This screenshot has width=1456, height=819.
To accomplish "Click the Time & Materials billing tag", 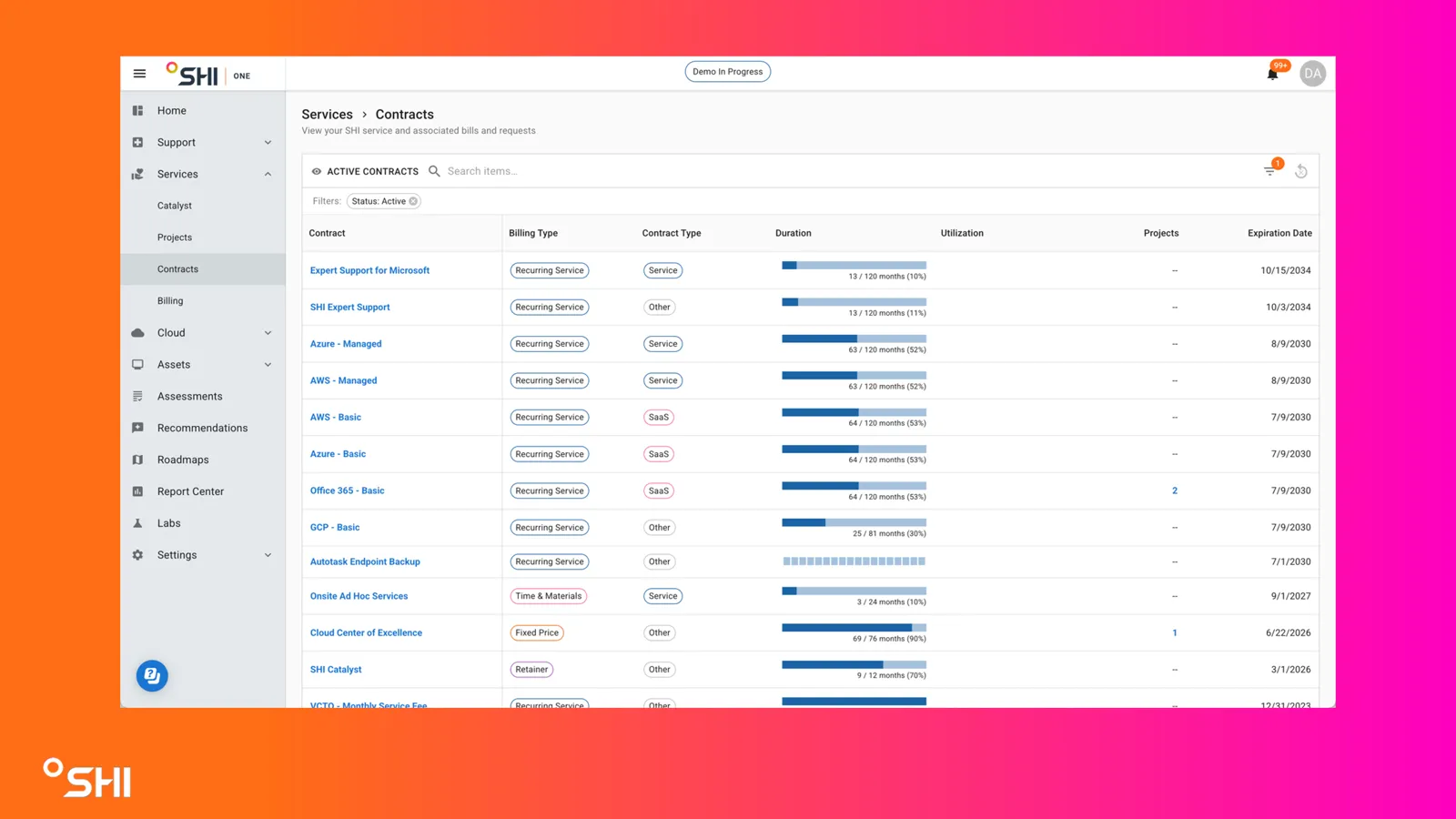I will (x=549, y=596).
